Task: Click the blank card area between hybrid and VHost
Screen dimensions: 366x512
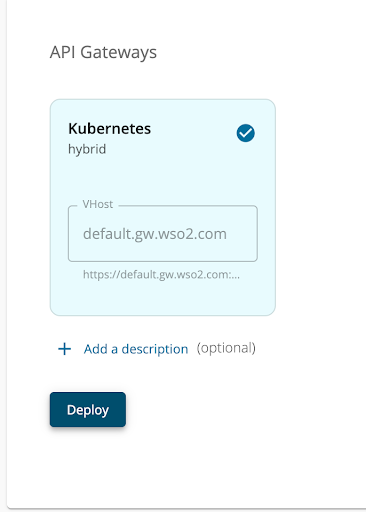Action: pos(163,178)
